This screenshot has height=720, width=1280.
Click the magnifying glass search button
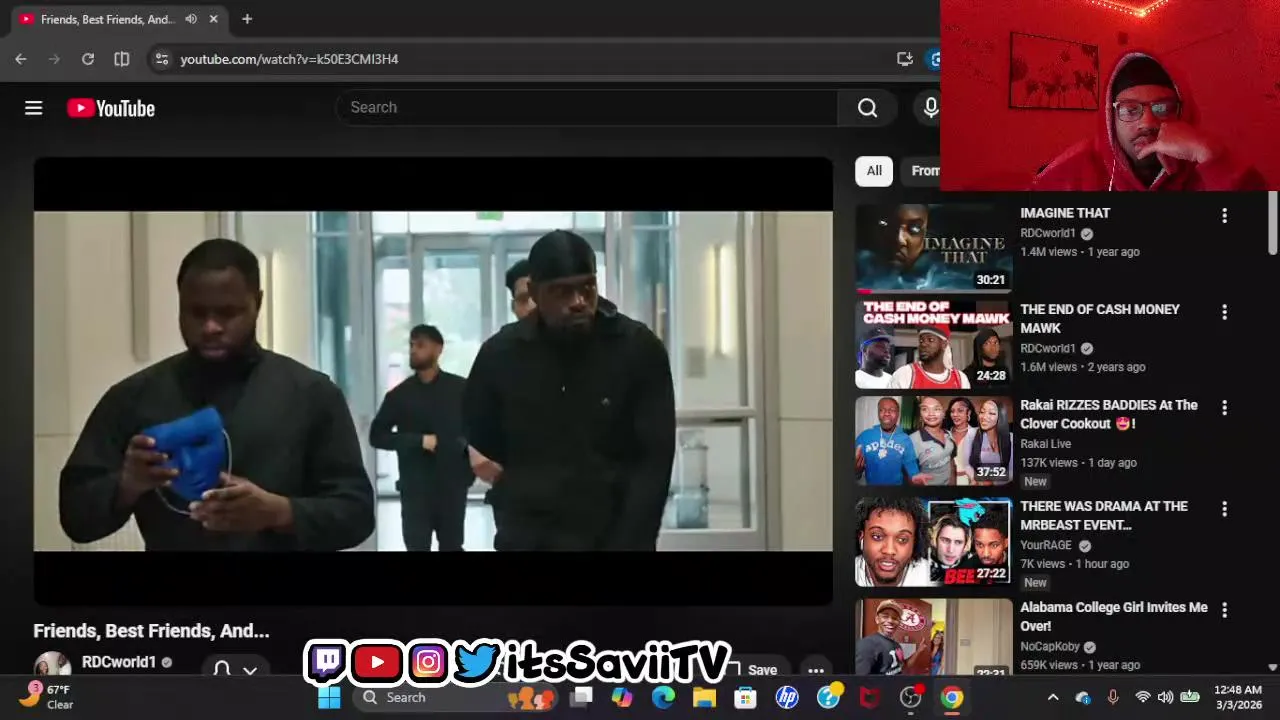point(867,107)
